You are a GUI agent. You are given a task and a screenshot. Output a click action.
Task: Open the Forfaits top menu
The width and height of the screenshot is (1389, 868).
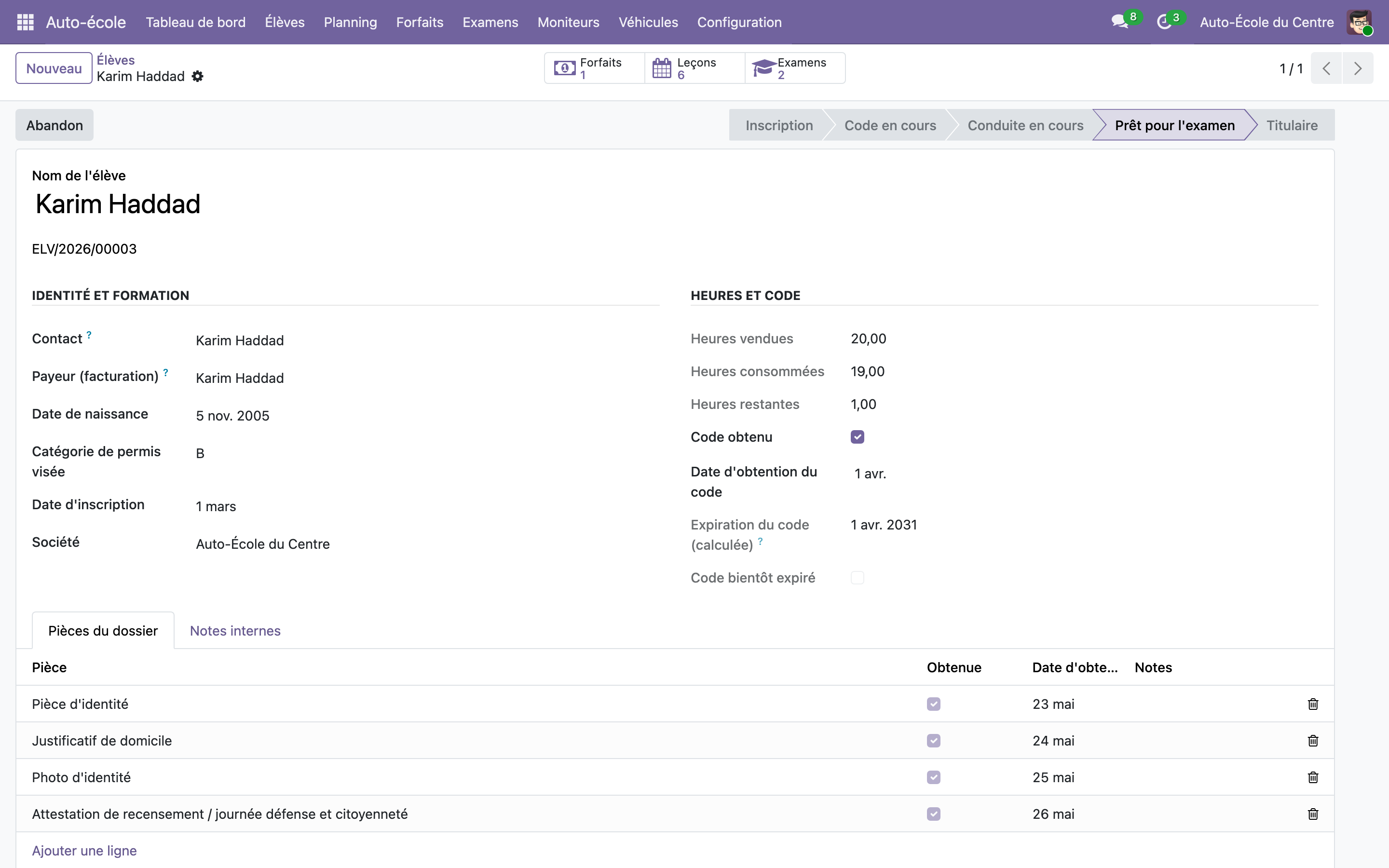(420, 22)
